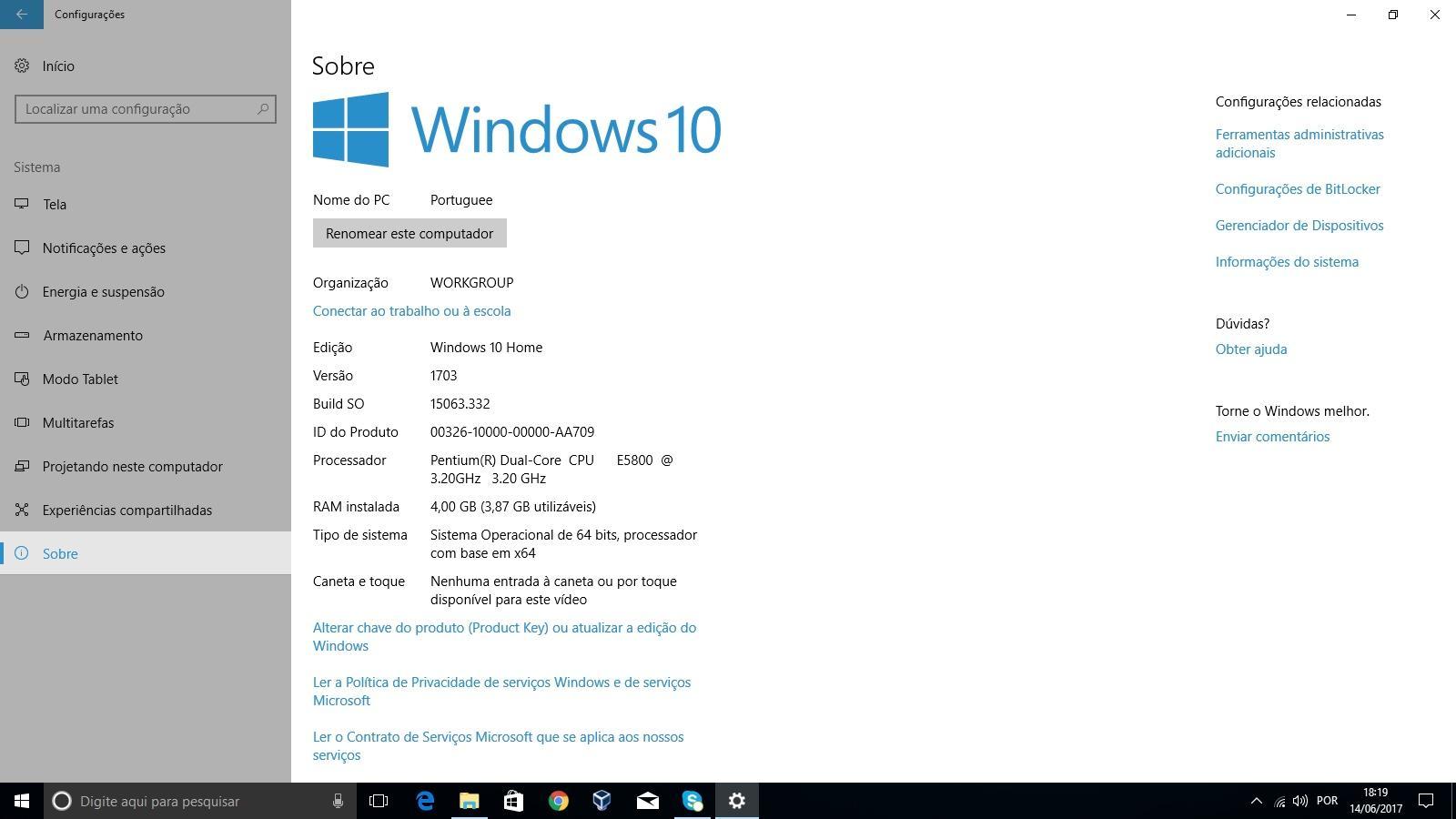
Task: Open Política de Privacidade link
Action: pos(501,692)
